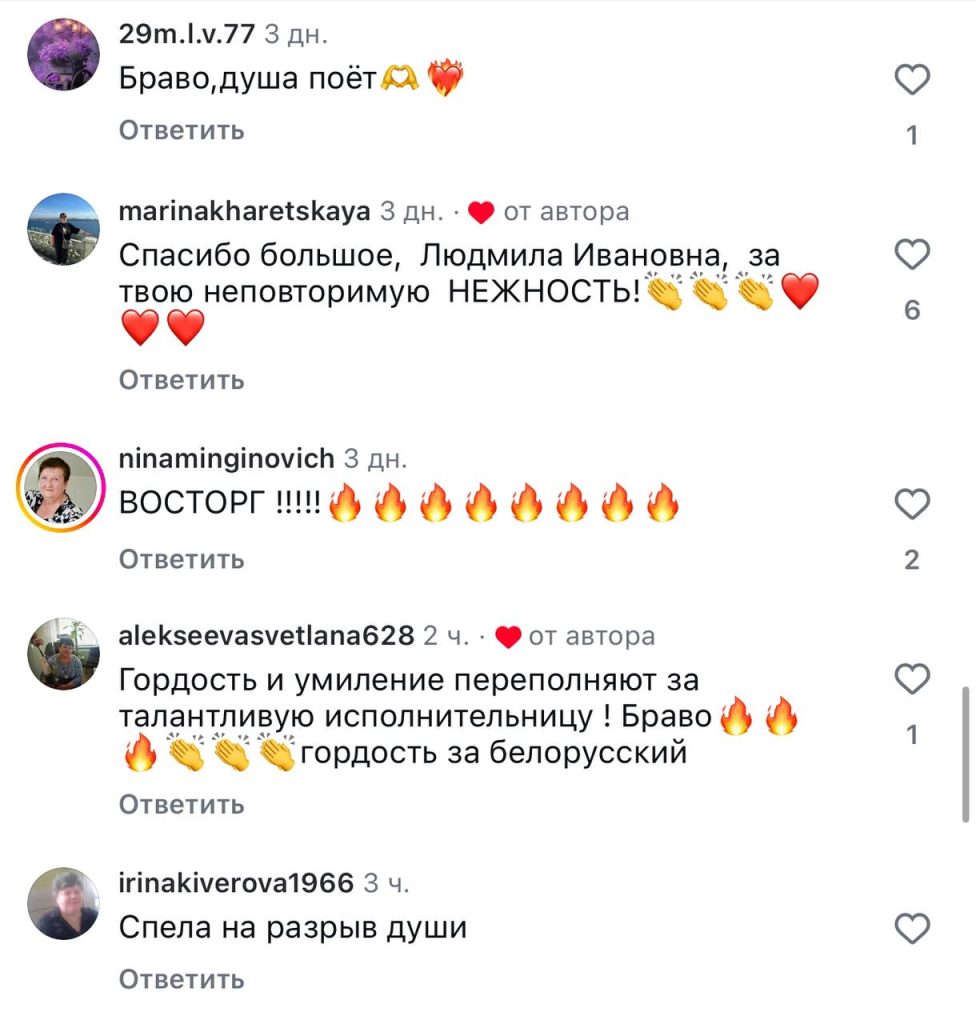This screenshot has height=1024, width=976.
Task: Click the comments scrollbar handle
Action: point(966,754)
